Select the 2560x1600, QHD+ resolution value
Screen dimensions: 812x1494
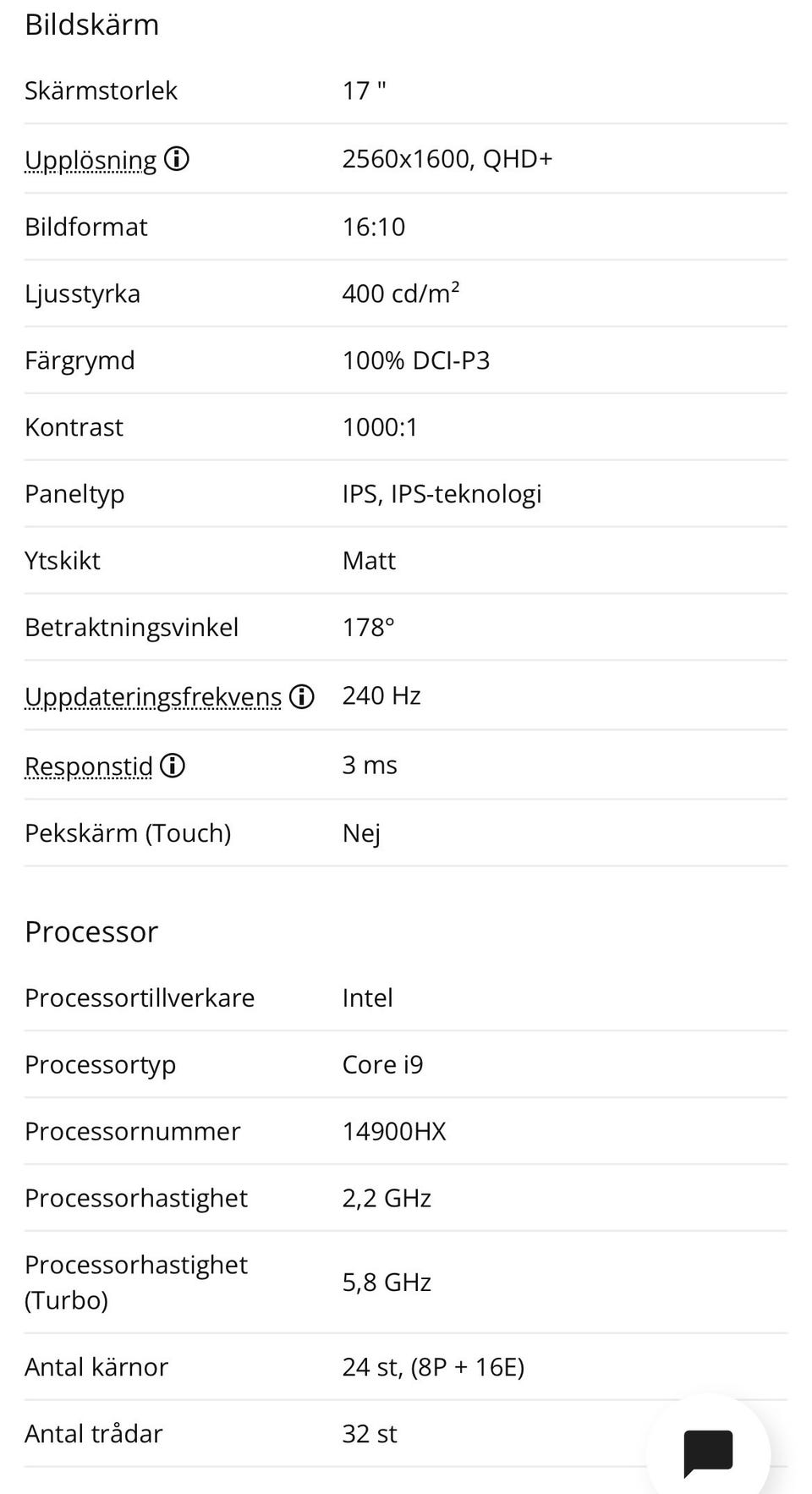(447, 159)
